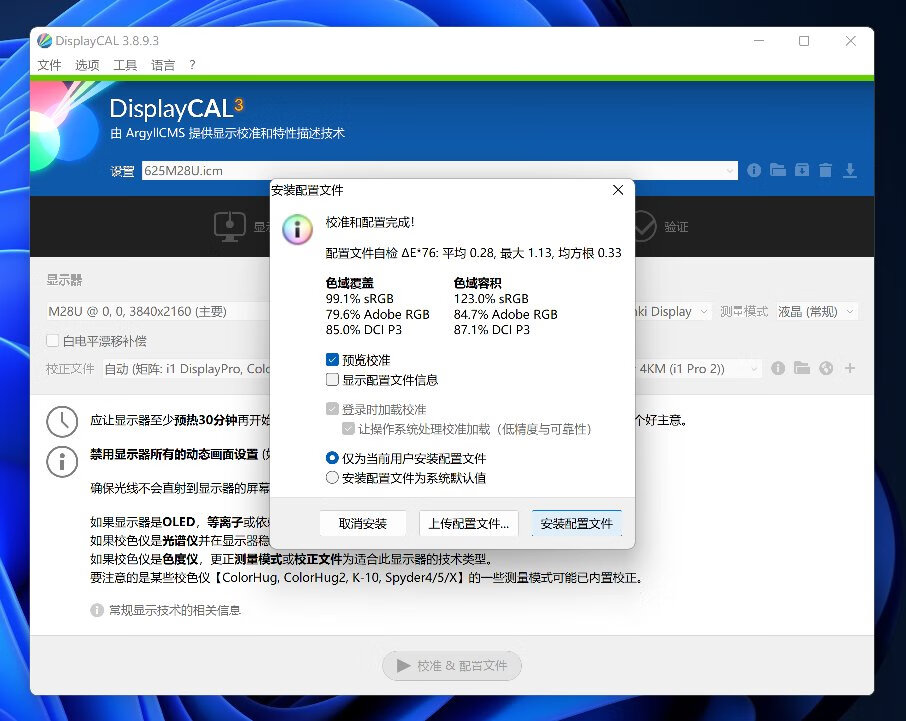Close the DisplayCAL main window
906x721 pixels.
coord(851,40)
